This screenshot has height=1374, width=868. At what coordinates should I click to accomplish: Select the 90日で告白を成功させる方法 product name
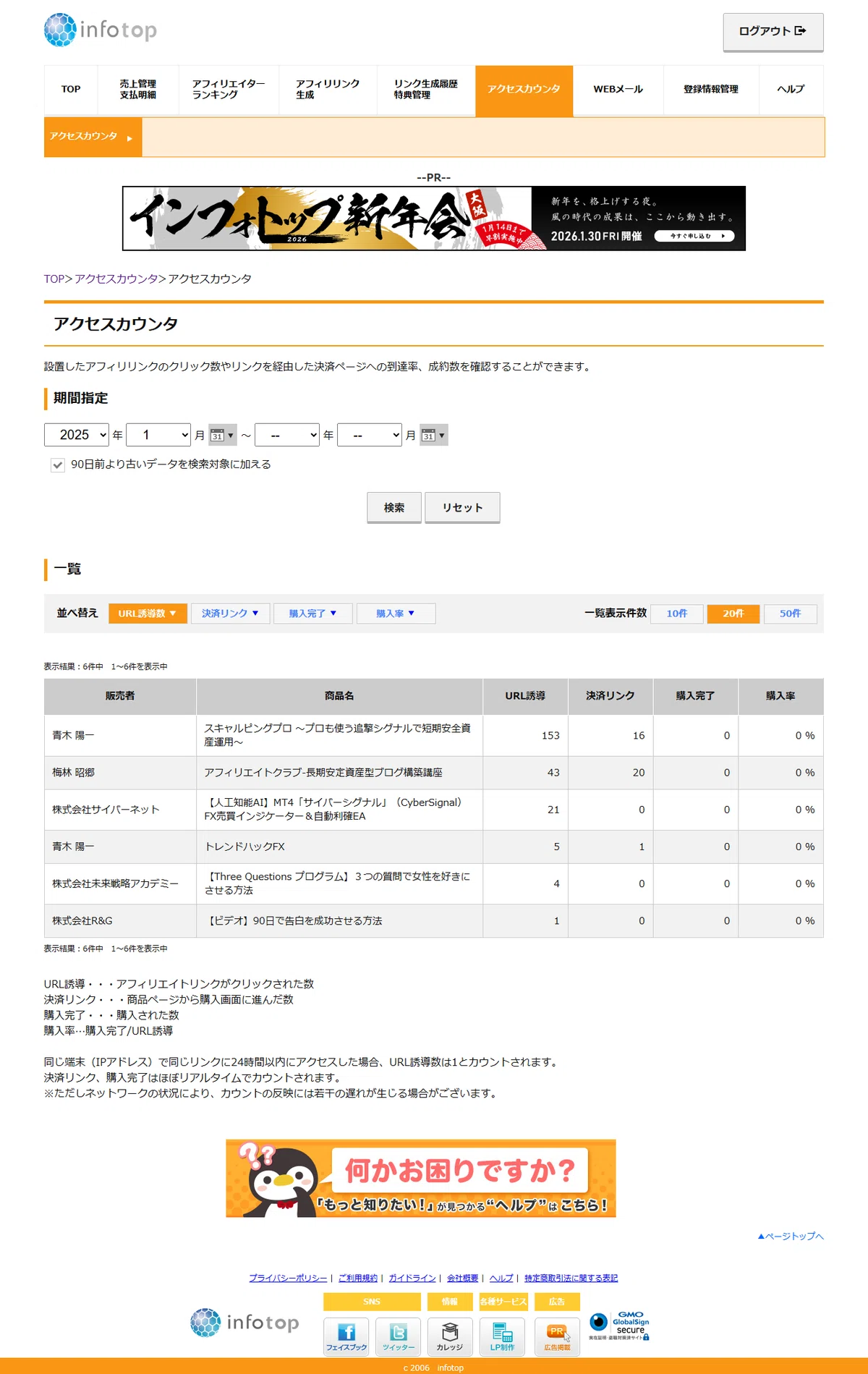[x=294, y=922]
